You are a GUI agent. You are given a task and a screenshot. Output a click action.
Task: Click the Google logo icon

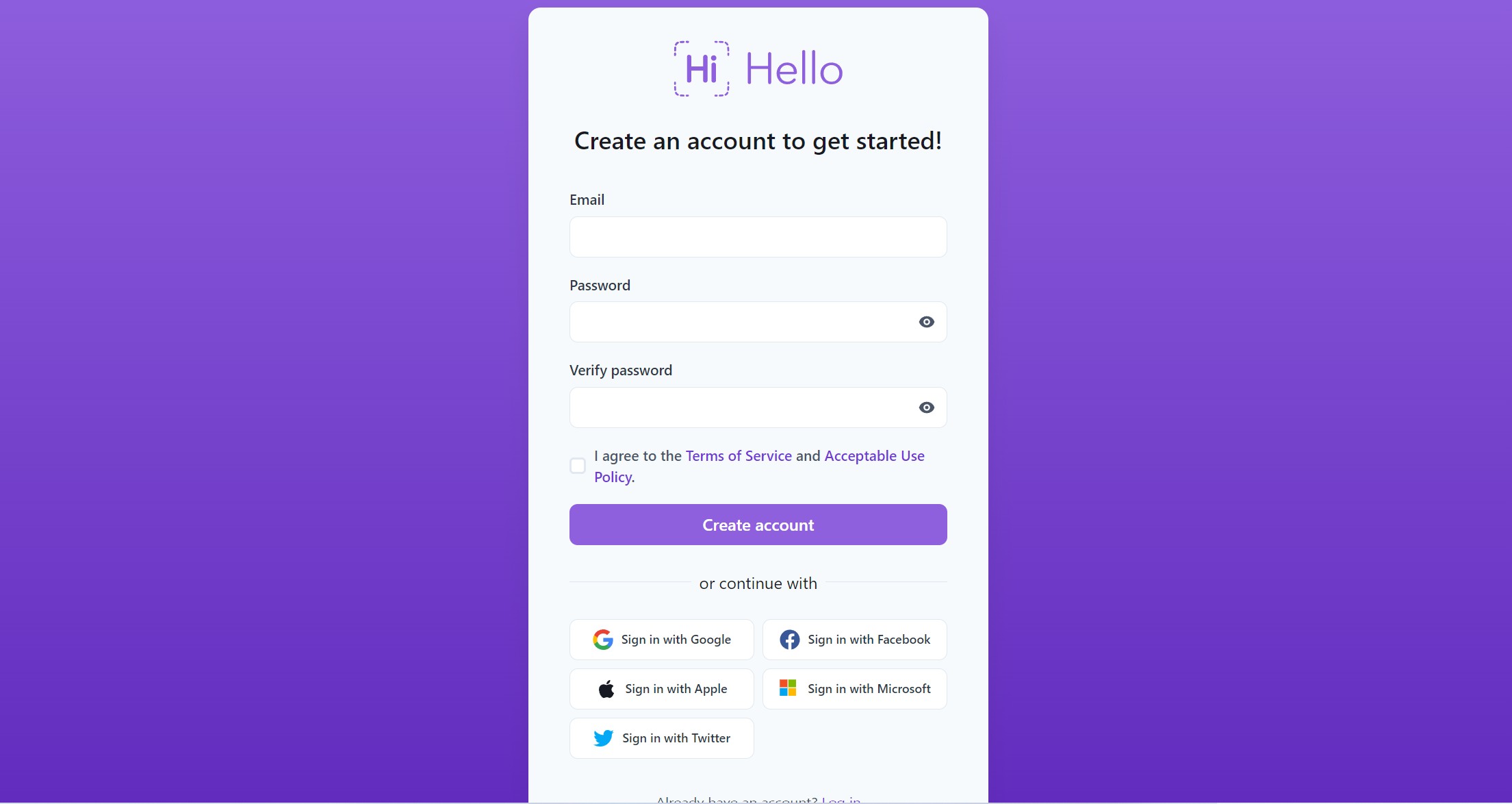tap(603, 640)
